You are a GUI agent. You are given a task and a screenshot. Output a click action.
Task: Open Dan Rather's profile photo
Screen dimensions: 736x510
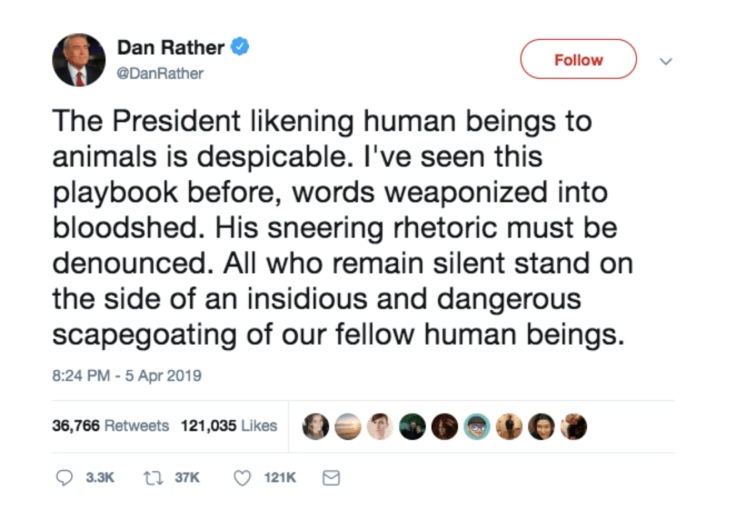click(x=79, y=60)
